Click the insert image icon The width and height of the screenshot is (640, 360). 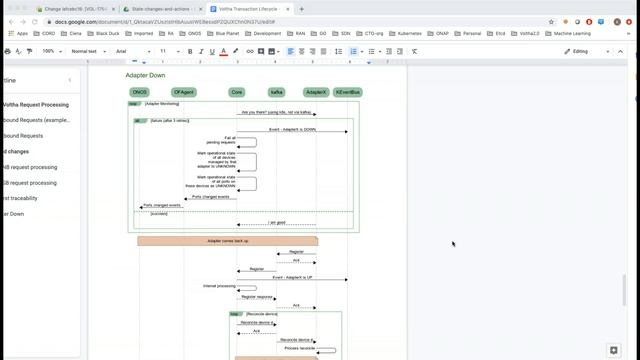pyautogui.click(x=271, y=51)
